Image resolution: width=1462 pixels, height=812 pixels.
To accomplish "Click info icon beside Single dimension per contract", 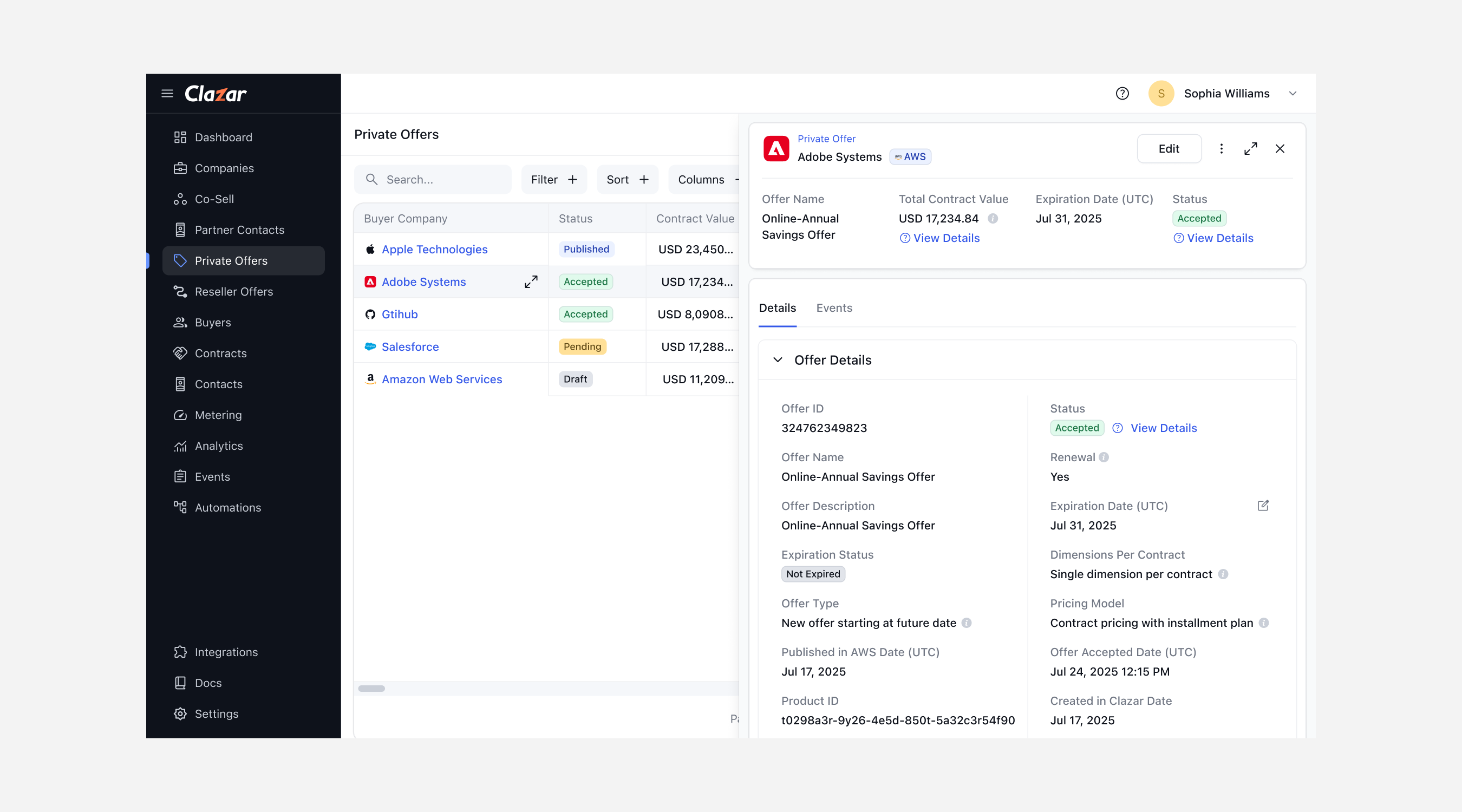I will [1223, 574].
